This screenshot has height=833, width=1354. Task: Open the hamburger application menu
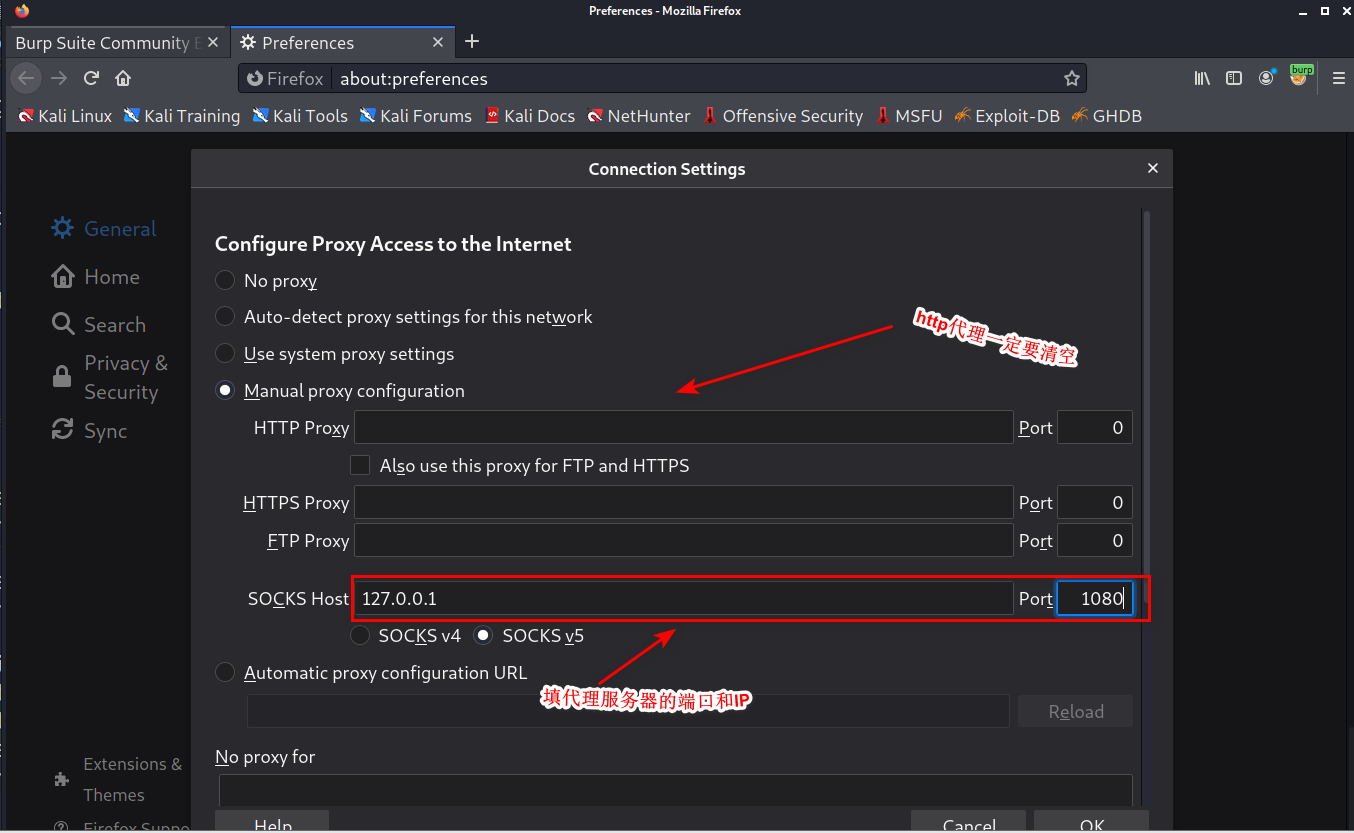[x=1338, y=78]
